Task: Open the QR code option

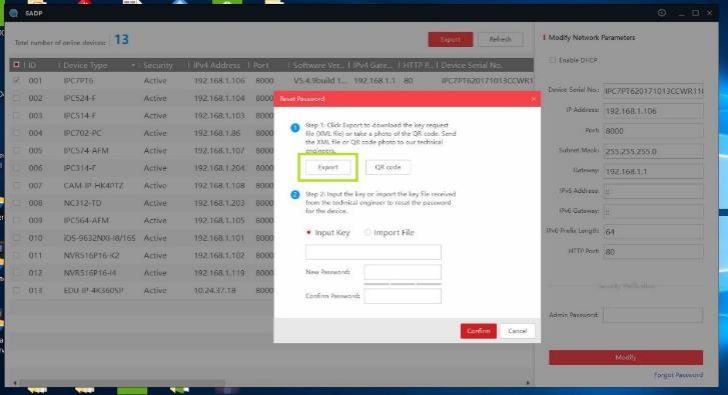Action: [x=388, y=167]
